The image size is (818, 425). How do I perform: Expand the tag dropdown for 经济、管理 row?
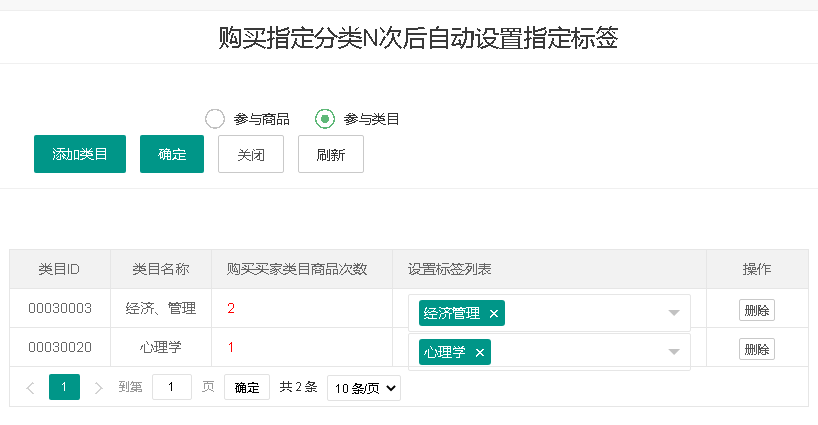pyautogui.click(x=674, y=313)
